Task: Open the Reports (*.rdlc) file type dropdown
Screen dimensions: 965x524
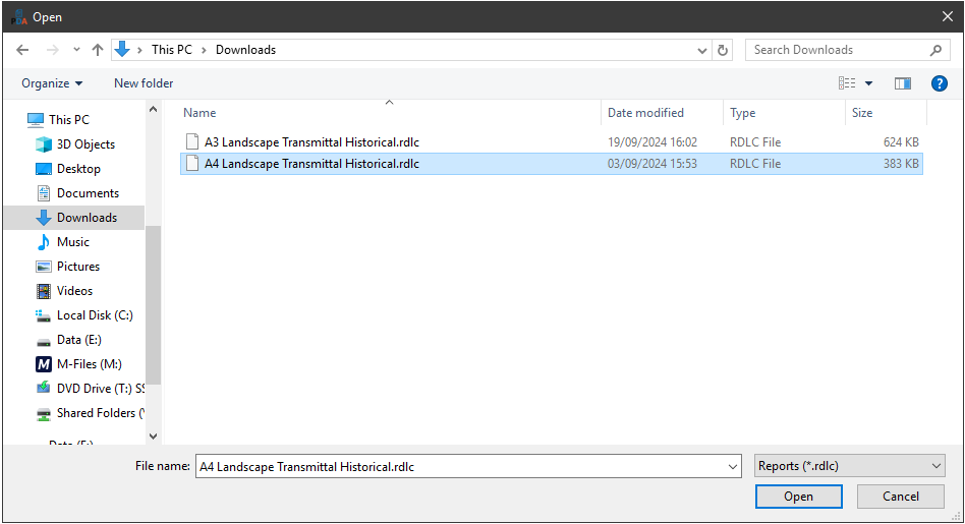Action: pos(850,466)
